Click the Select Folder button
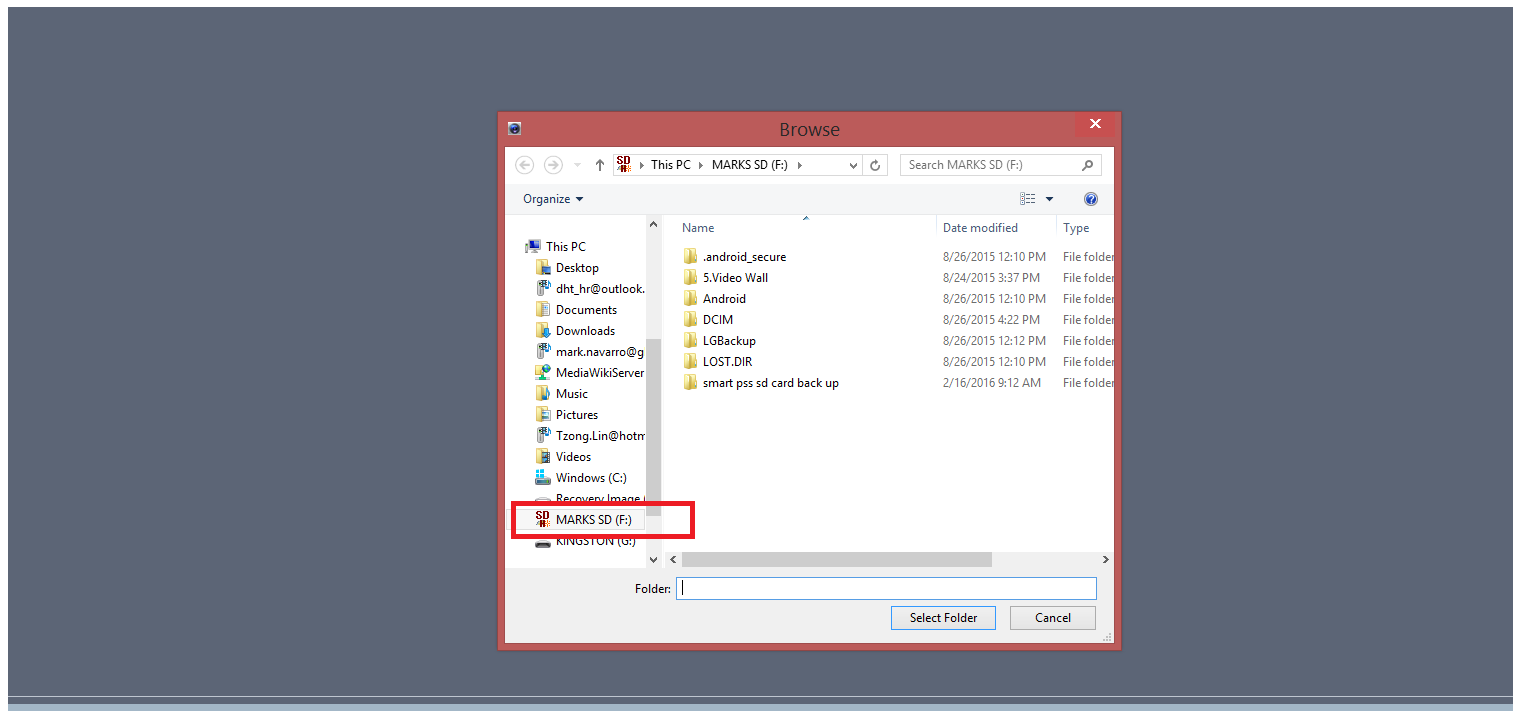The image size is (1513, 711). pos(943,618)
